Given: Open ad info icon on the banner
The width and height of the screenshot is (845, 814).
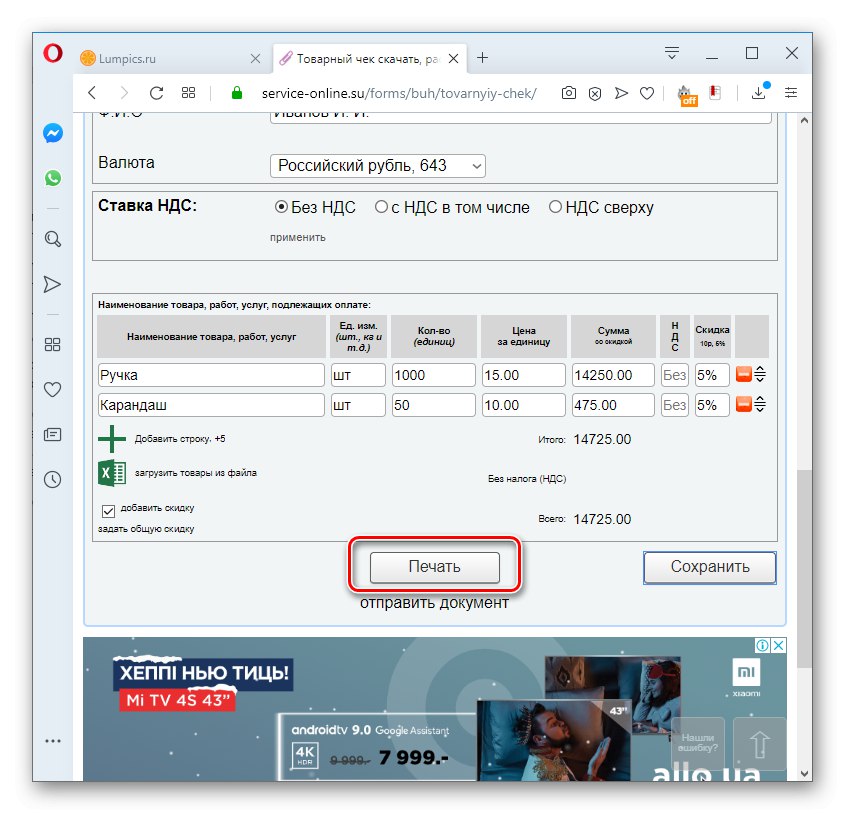Looking at the screenshot, I should (763, 645).
